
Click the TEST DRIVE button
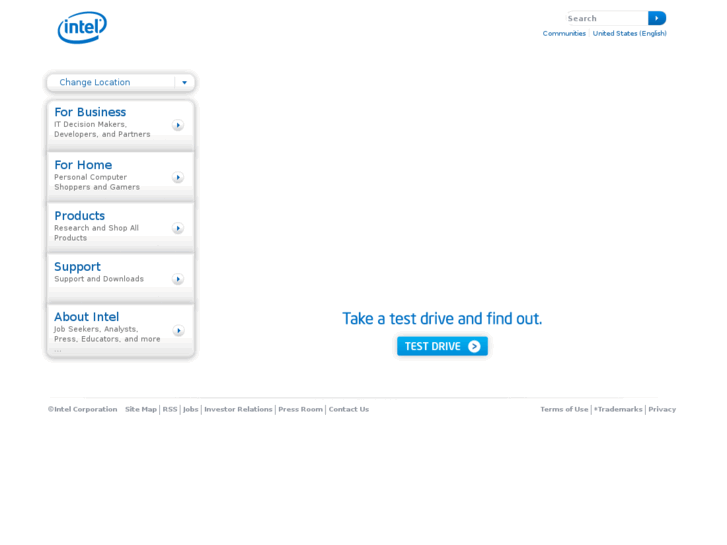442,346
